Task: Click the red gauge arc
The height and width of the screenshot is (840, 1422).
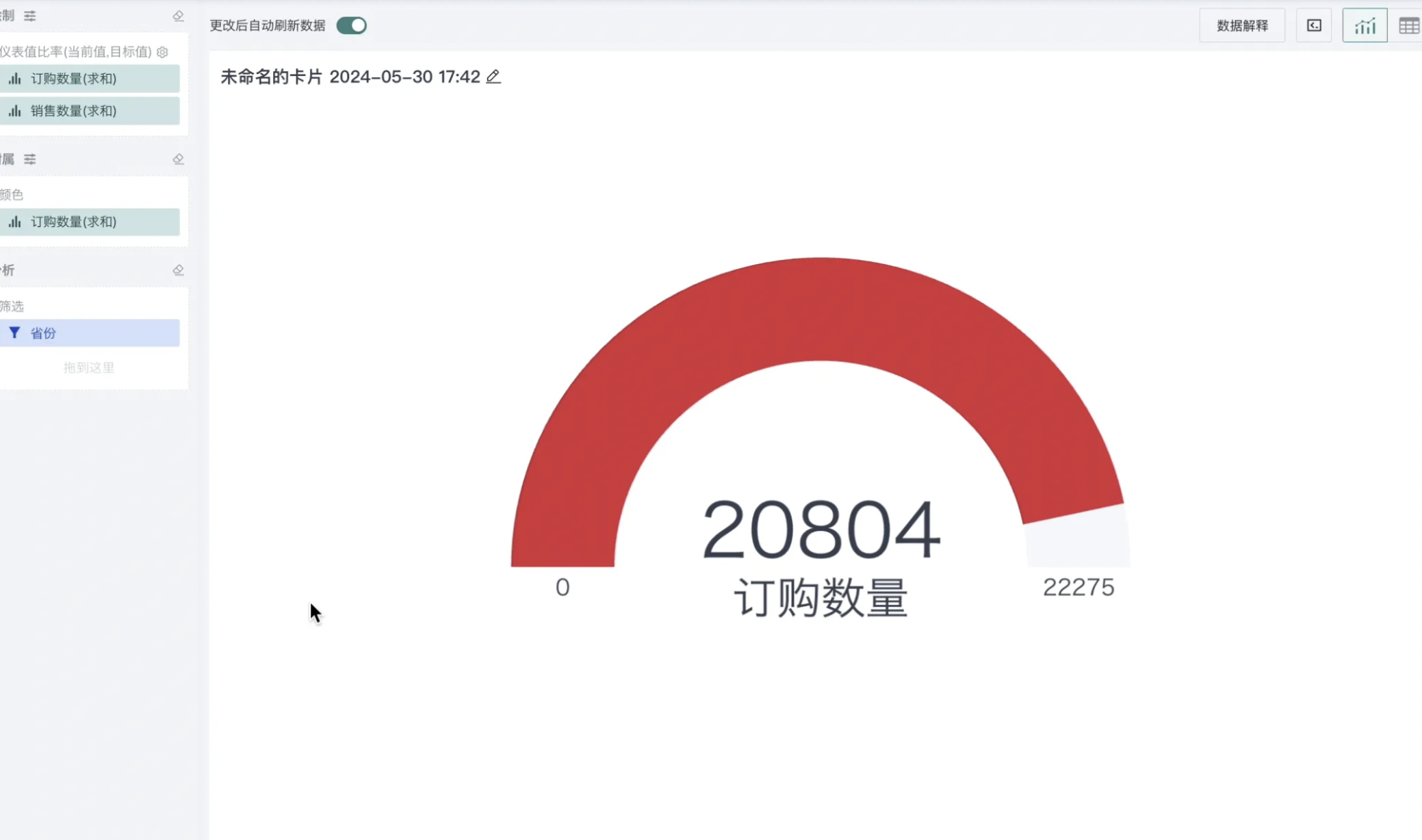Action: (x=818, y=308)
